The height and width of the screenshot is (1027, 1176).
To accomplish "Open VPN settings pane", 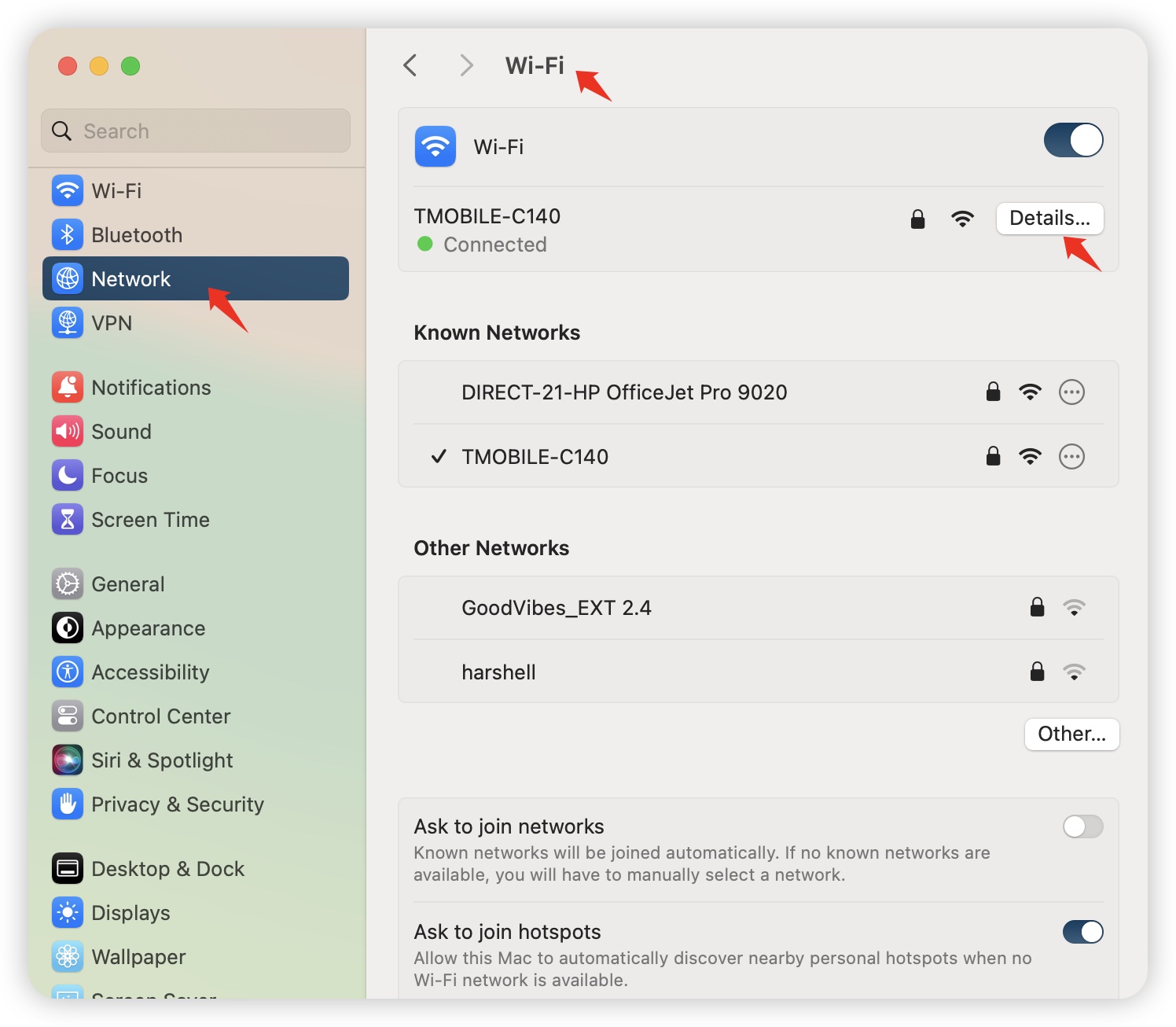I will [x=196, y=322].
